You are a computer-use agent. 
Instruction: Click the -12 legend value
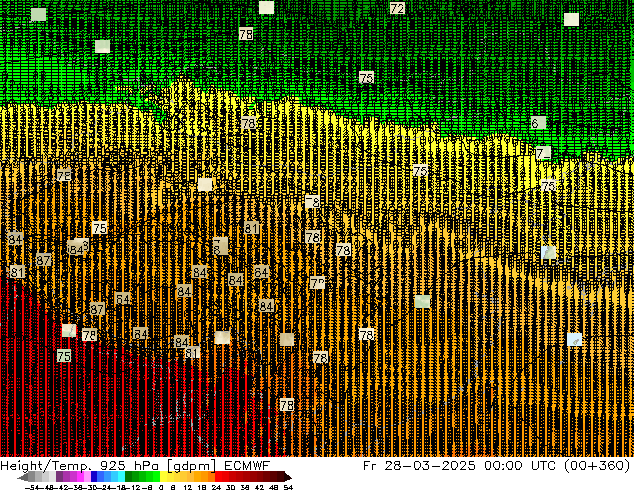tap(135, 487)
